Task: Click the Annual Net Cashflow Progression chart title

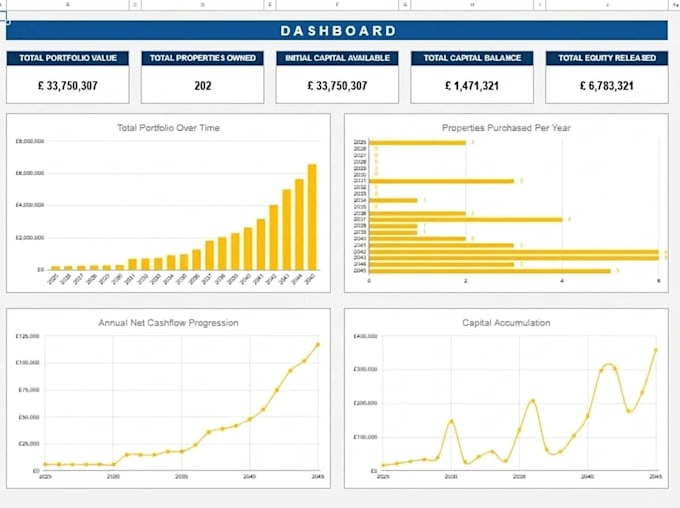Action: 168,322
